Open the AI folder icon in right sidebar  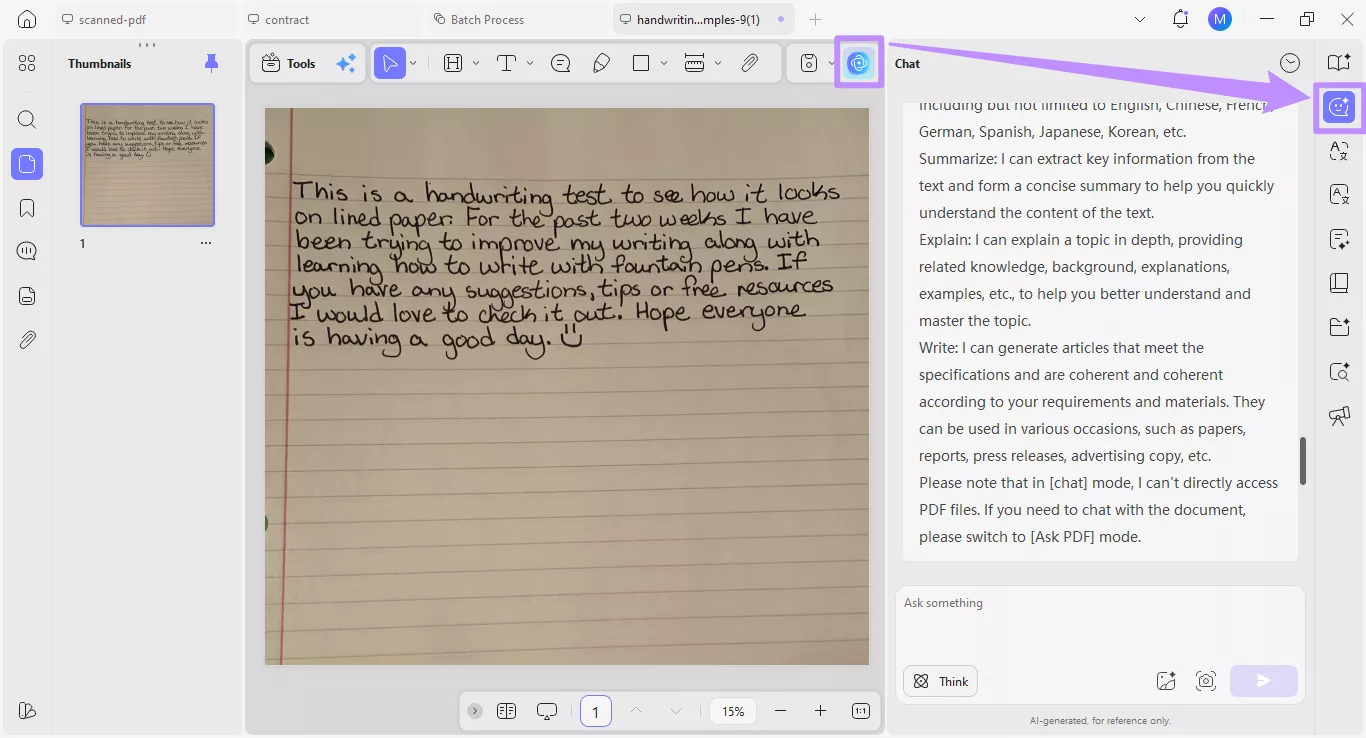coord(1339,327)
